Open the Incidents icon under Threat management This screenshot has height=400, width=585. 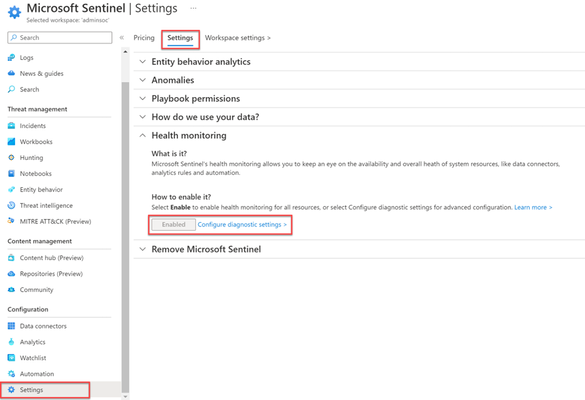(12, 126)
